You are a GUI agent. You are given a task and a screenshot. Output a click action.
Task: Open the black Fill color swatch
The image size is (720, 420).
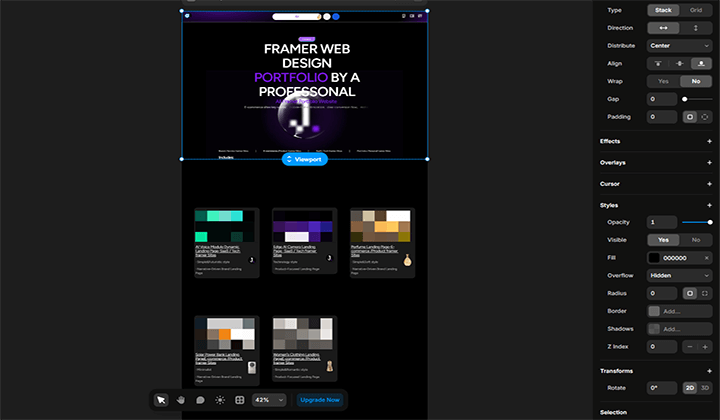tap(654, 258)
